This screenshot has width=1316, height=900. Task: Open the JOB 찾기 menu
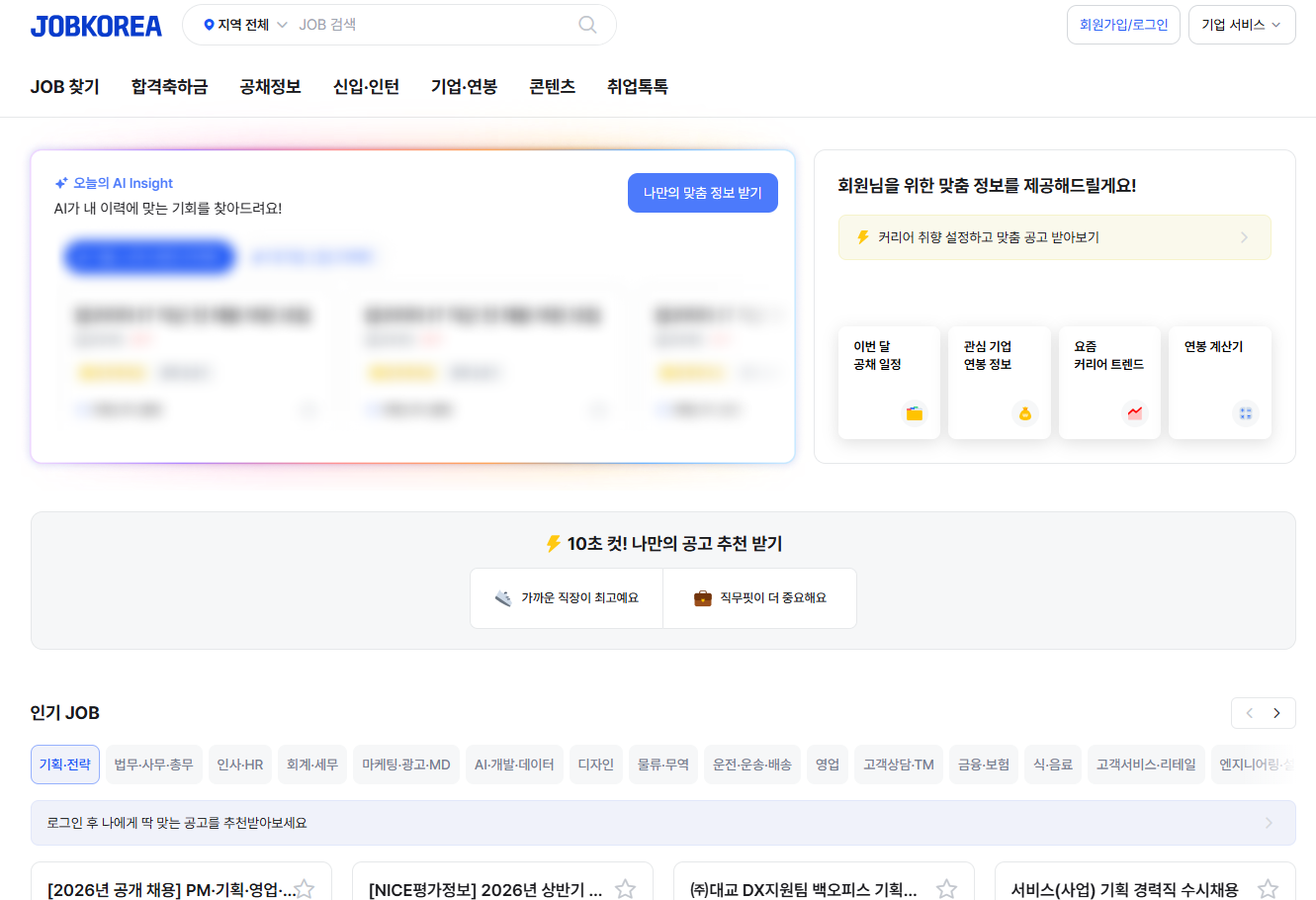click(x=65, y=87)
